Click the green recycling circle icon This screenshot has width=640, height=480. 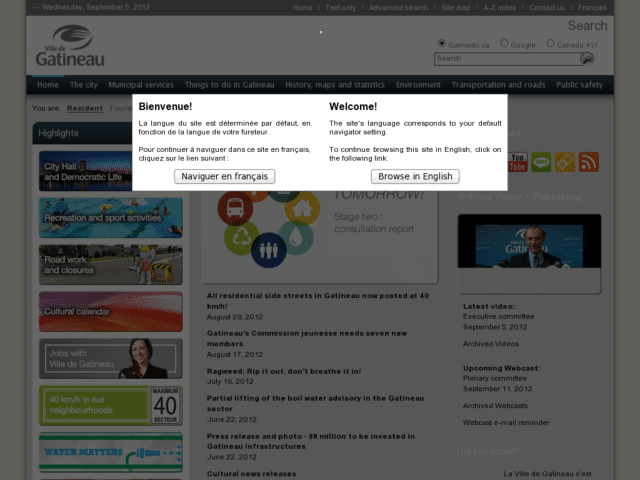241,238
